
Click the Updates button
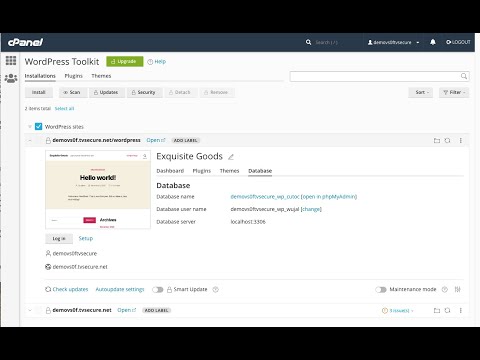coord(107,92)
